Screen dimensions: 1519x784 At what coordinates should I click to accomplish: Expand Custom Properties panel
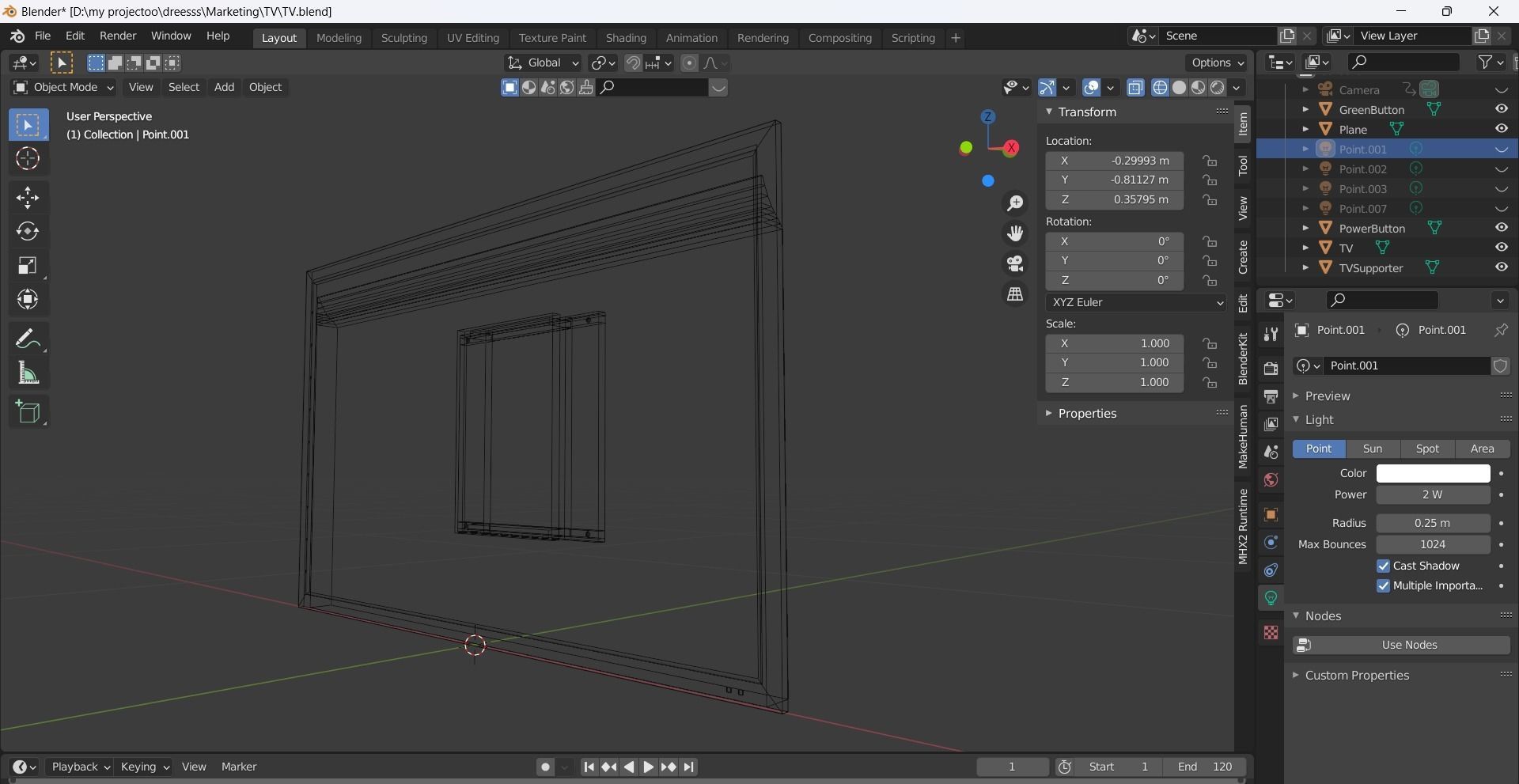[1357, 676]
